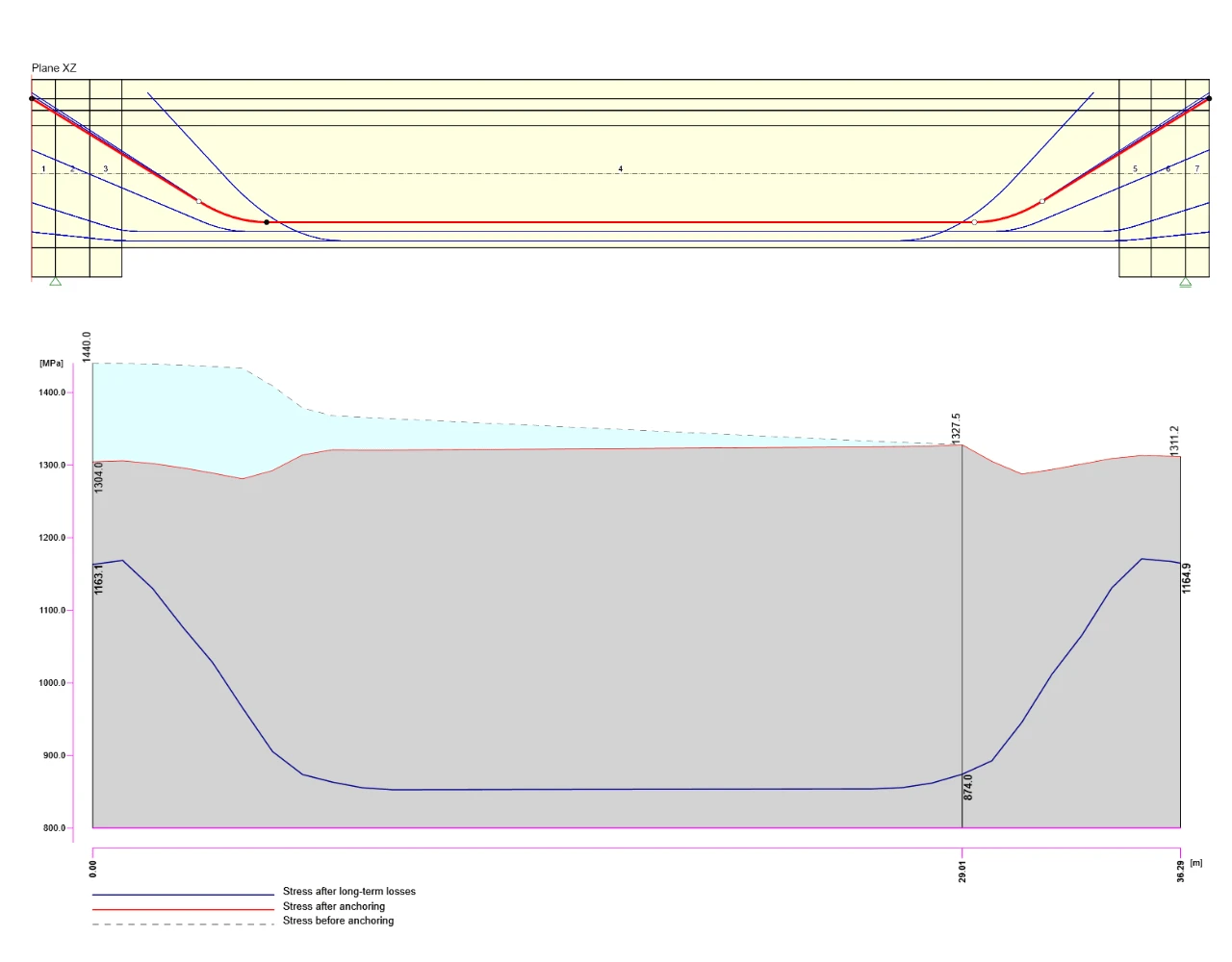
Task: Select beam segment number 7
Action: (x=1197, y=169)
